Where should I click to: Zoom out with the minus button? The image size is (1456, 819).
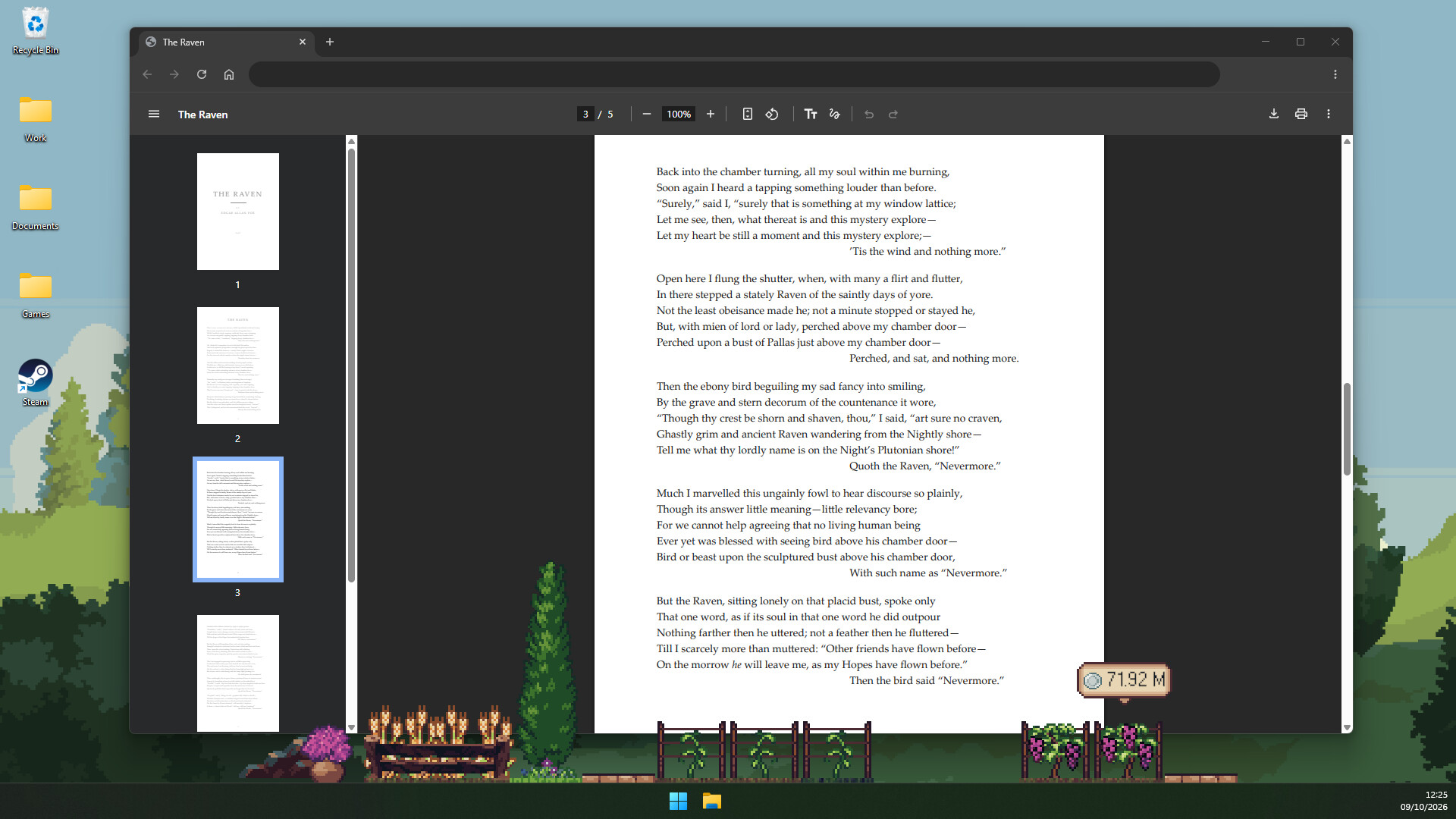(647, 115)
